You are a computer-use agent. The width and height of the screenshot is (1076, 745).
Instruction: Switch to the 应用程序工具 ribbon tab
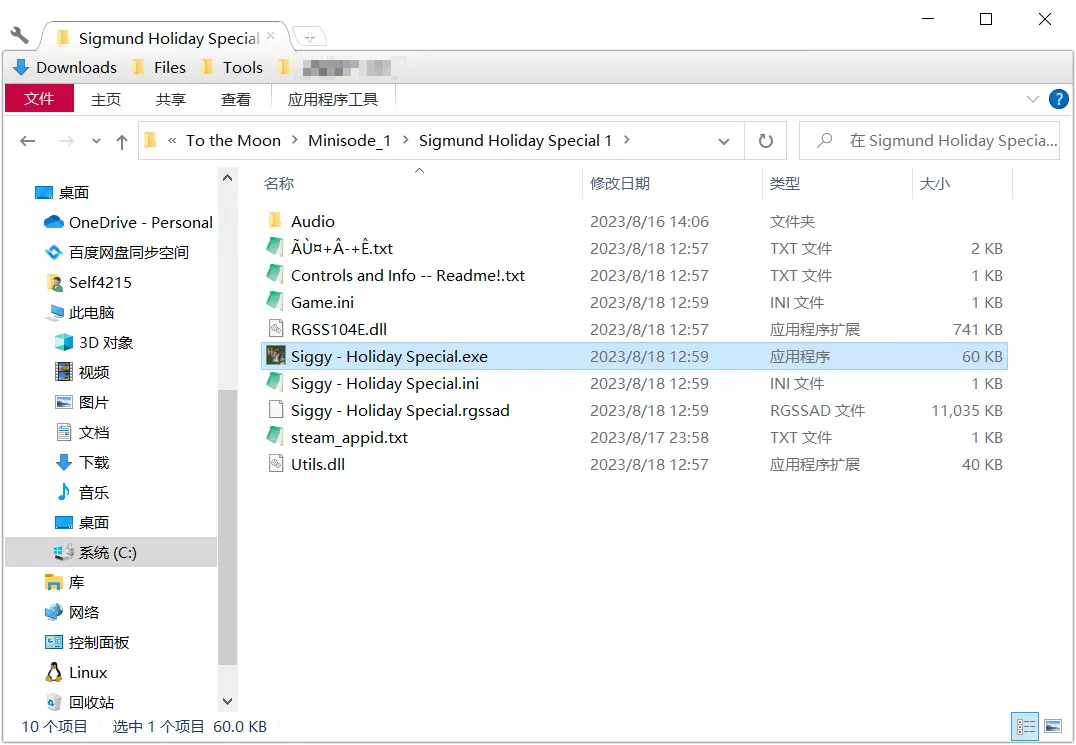(x=333, y=99)
